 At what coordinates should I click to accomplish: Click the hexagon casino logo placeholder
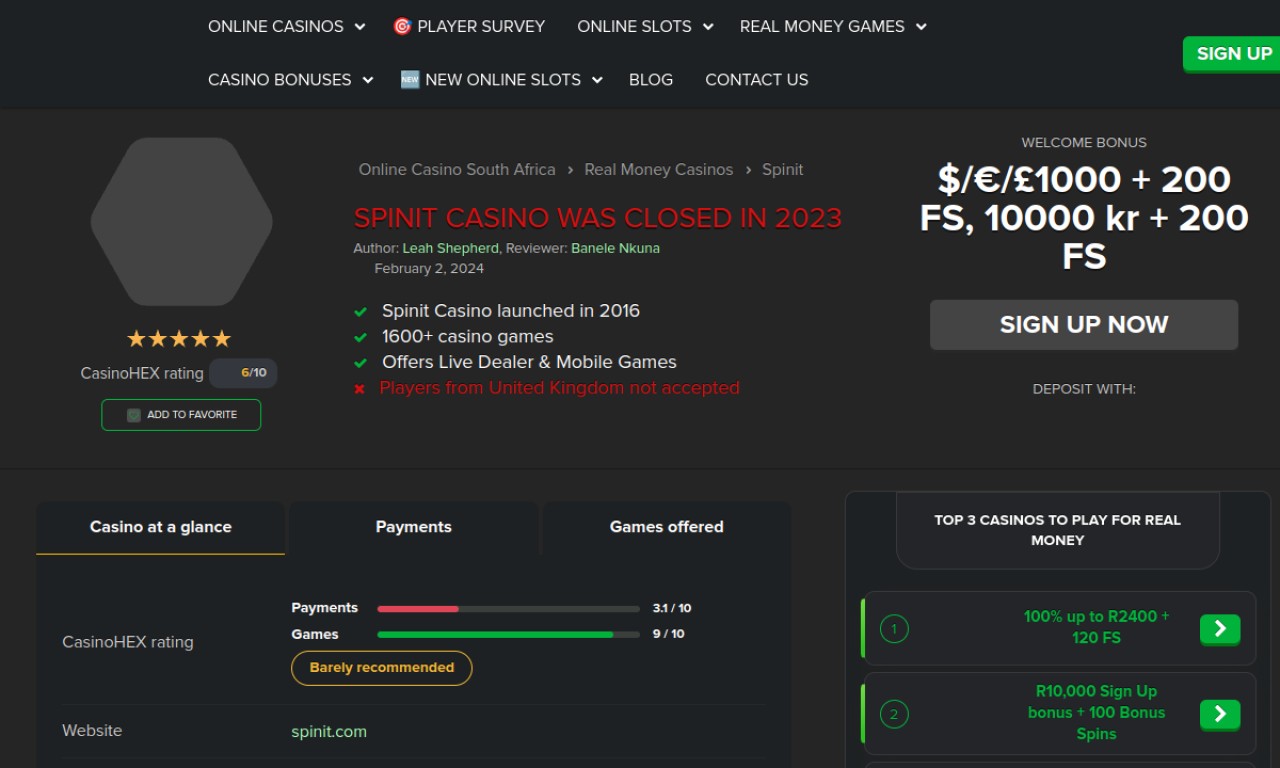point(181,222)
